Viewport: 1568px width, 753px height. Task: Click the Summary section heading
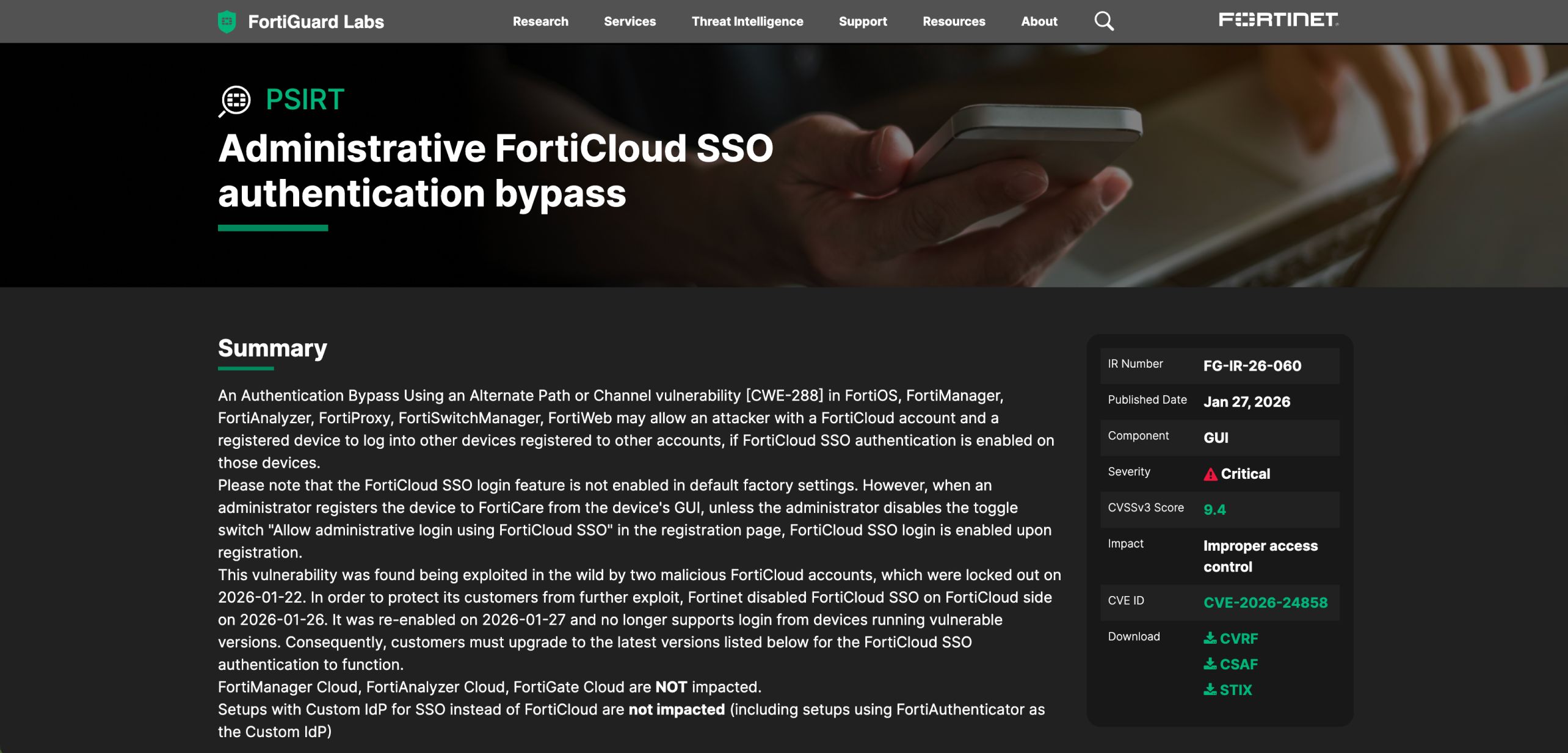(272, 348)
